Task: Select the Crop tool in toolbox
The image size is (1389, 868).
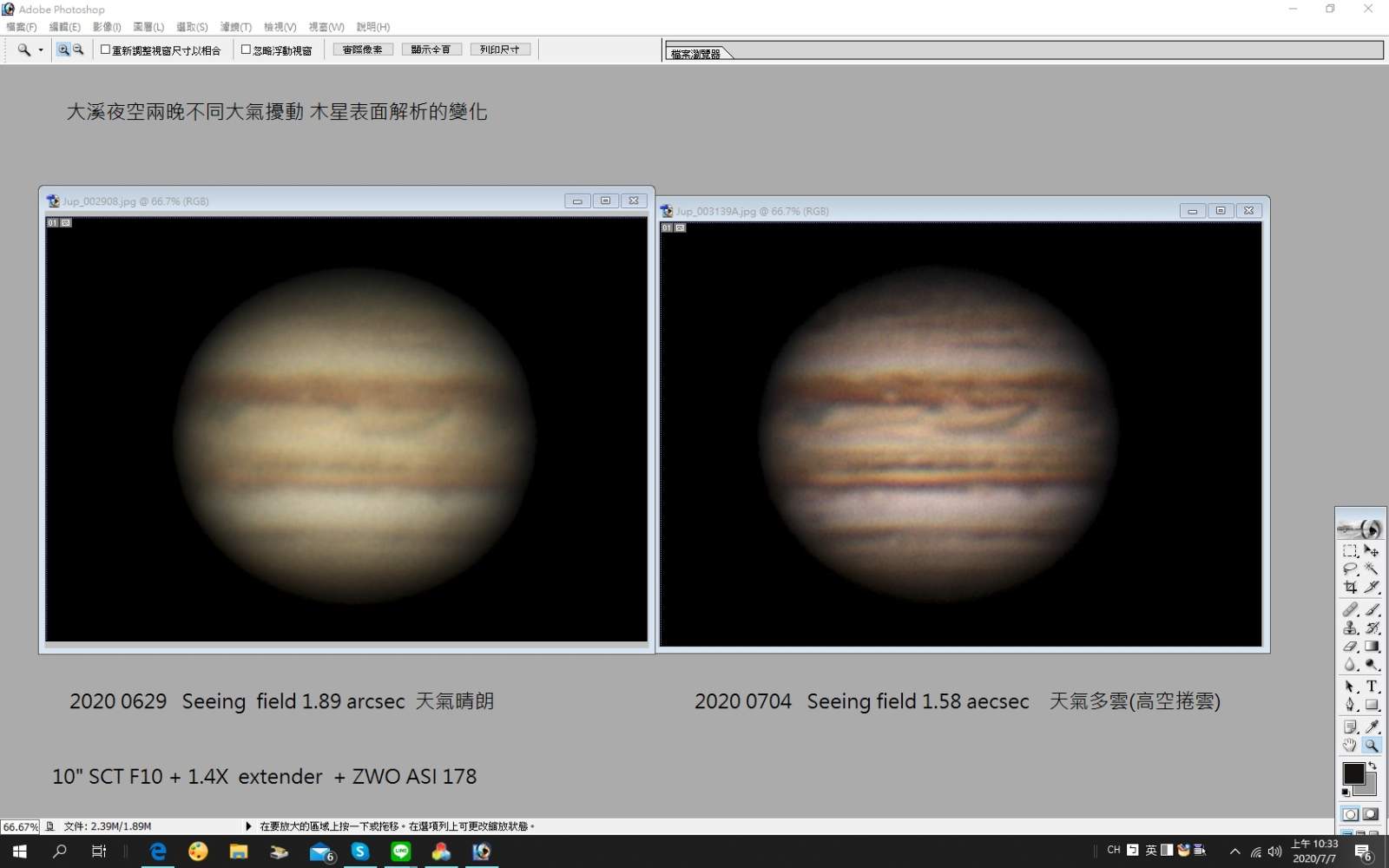Action: [1350, 588]
